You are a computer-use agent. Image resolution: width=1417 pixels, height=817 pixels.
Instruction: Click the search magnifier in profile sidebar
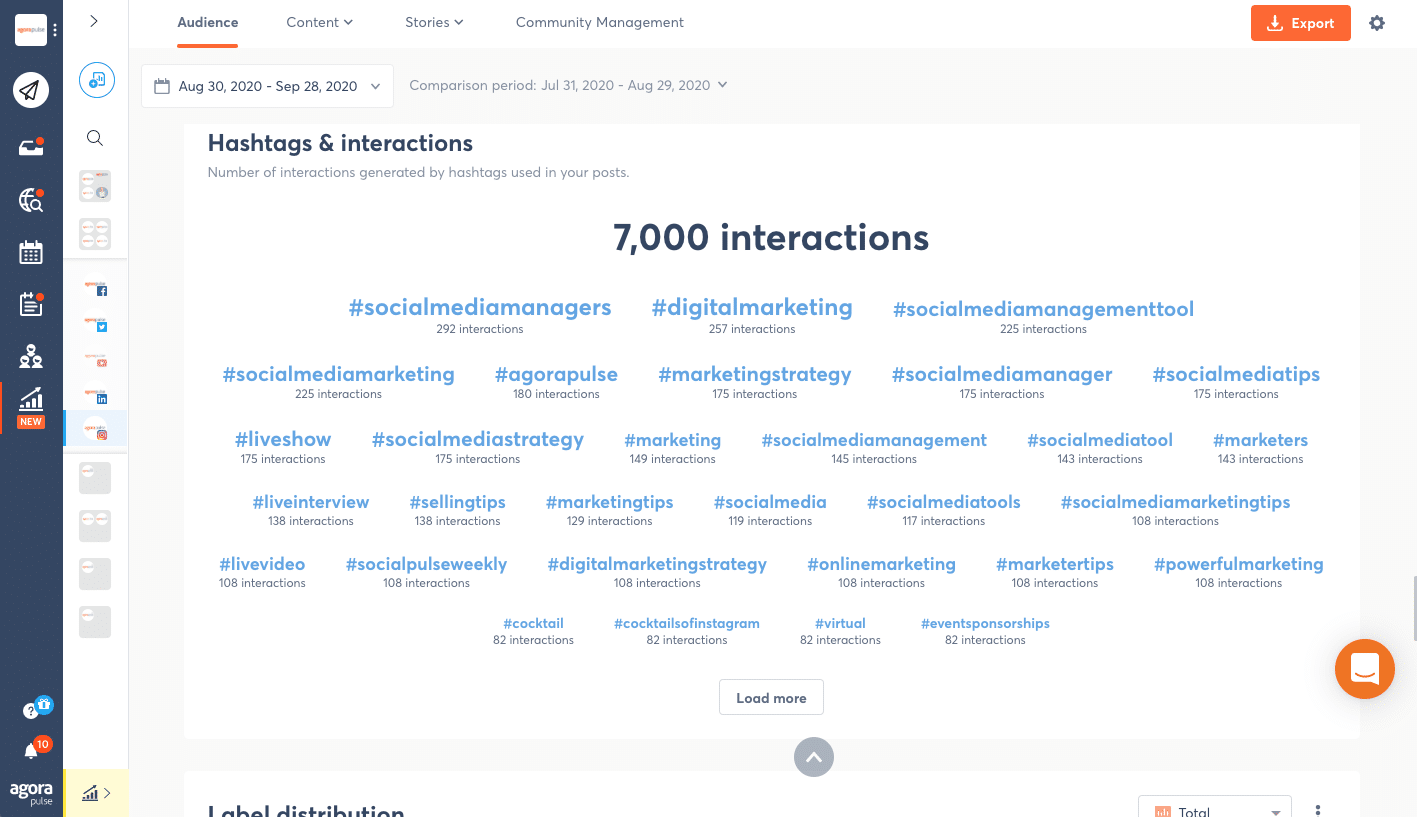tap(95, 138)
